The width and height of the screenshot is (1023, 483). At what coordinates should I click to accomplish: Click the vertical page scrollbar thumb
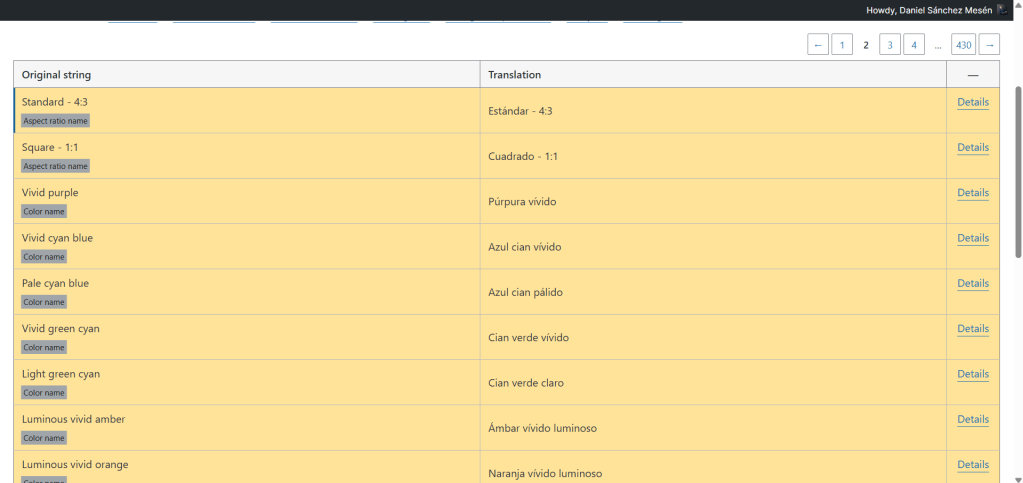pos(1018,170)
